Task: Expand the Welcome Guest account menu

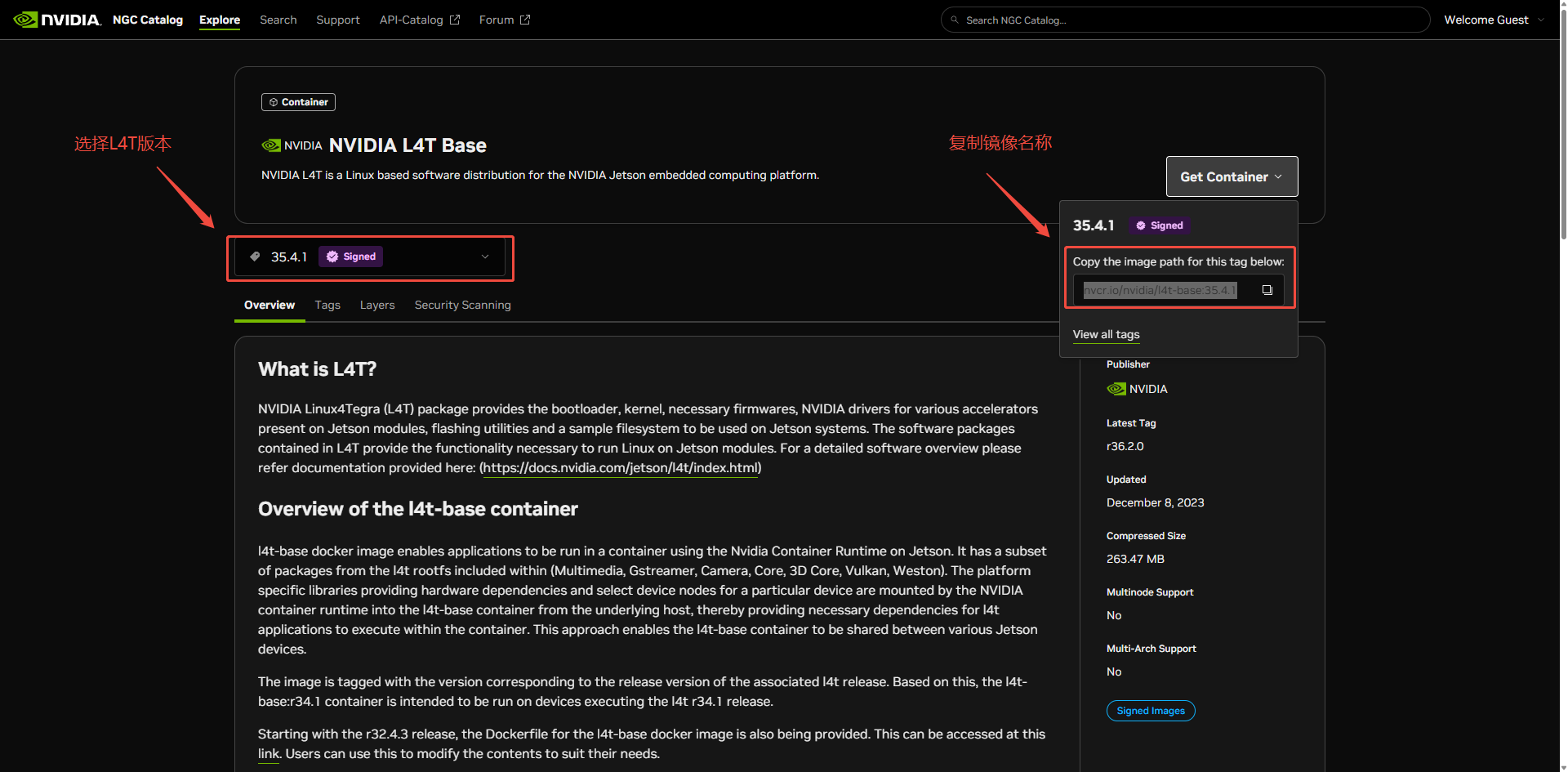Action: [x=1494, y=20]
